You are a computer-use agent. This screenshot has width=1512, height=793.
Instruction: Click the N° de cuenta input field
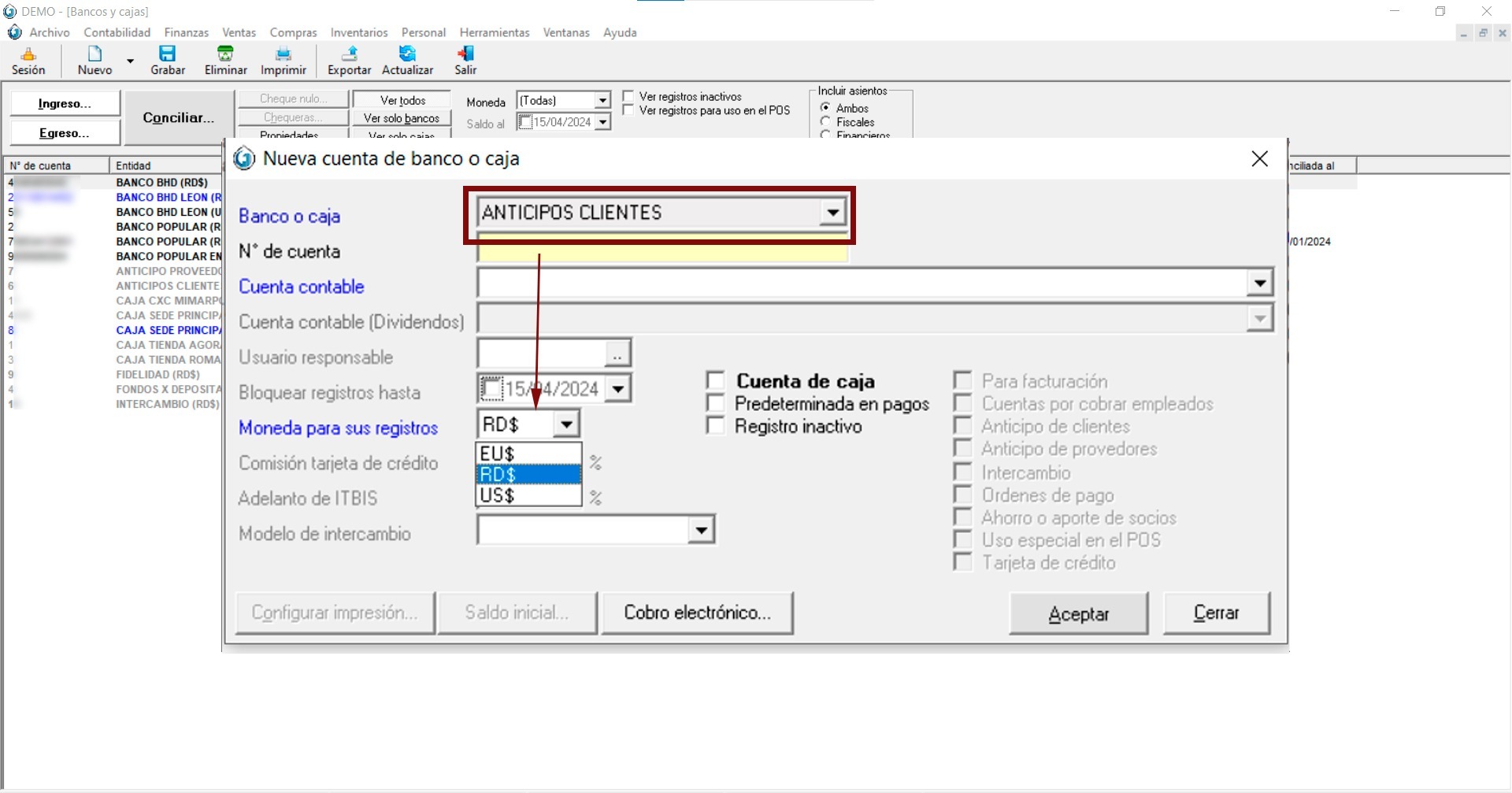661,252
